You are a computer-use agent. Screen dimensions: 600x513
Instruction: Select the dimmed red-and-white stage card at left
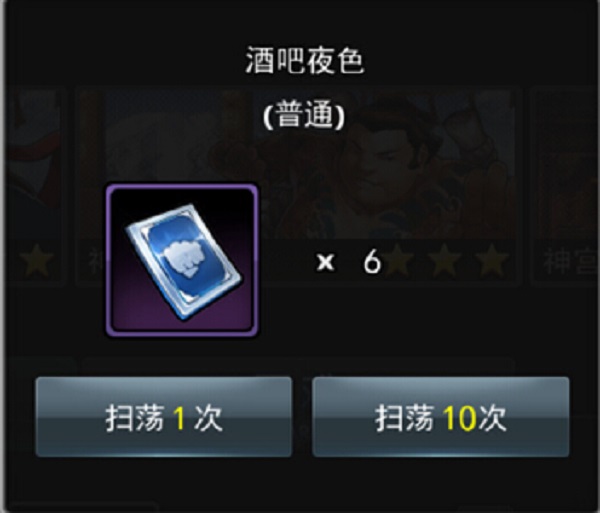[x=35, y=186]
